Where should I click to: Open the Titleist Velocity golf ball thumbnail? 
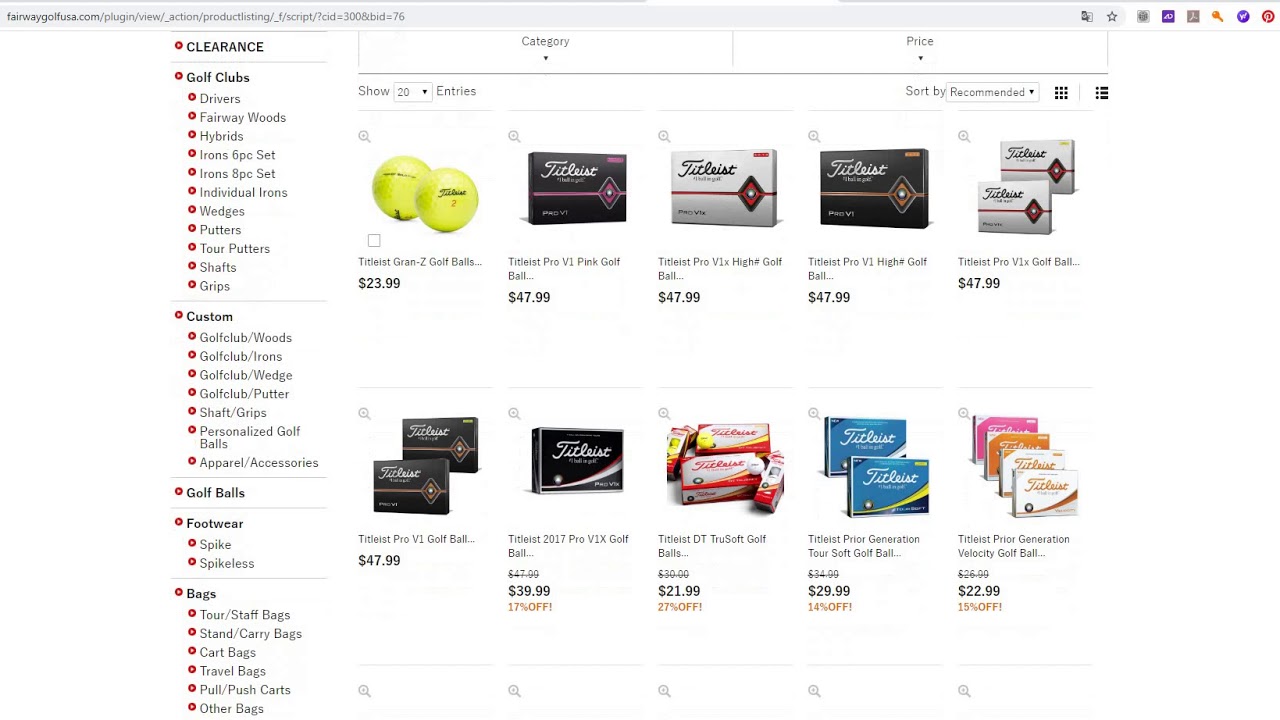tap(1024, 467)
